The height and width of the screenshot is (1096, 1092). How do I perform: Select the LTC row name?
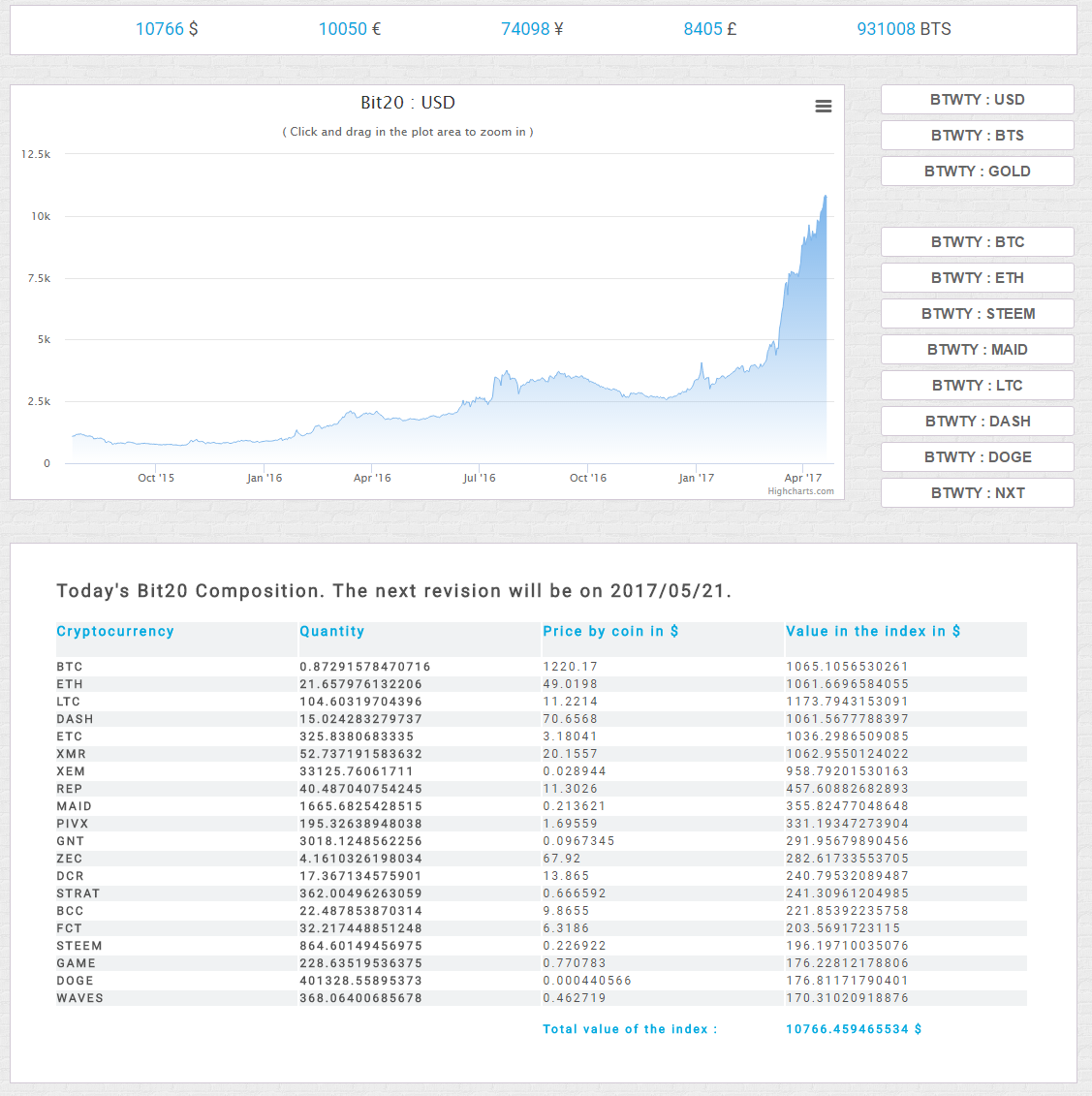tap(69, 702)
